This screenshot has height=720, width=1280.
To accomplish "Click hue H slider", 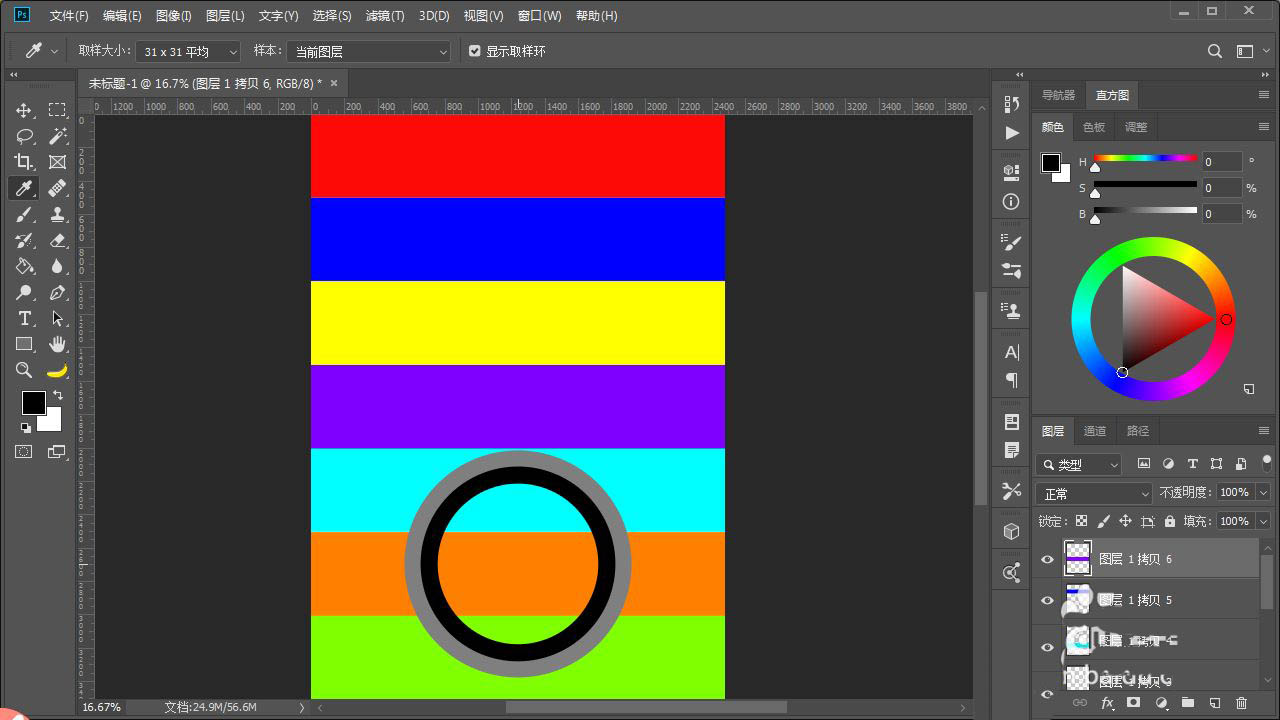I will click(1145, 158).
